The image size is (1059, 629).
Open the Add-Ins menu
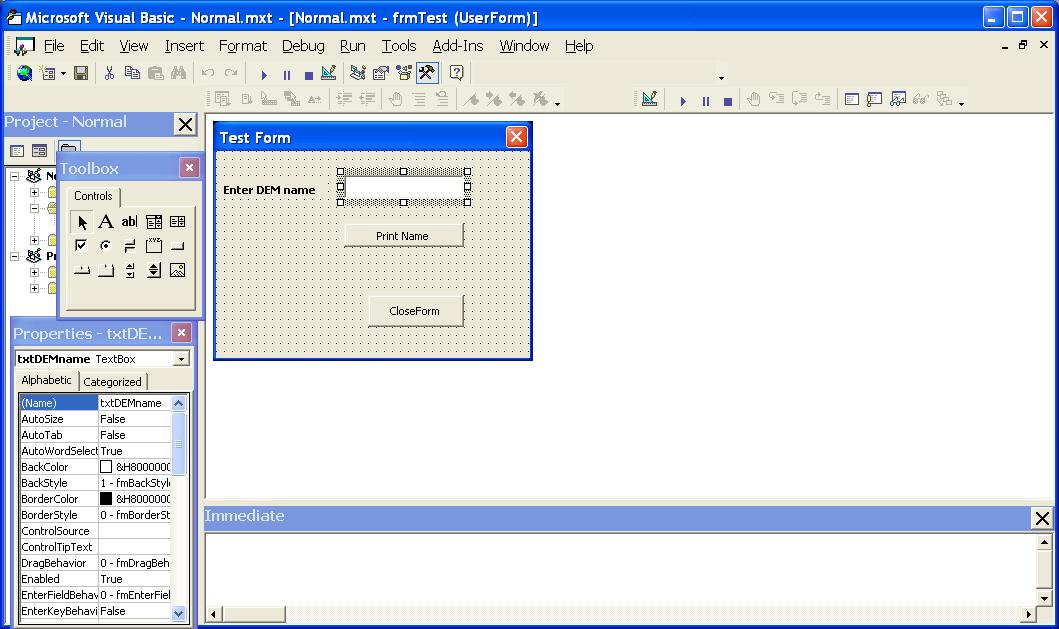[458, 46]
